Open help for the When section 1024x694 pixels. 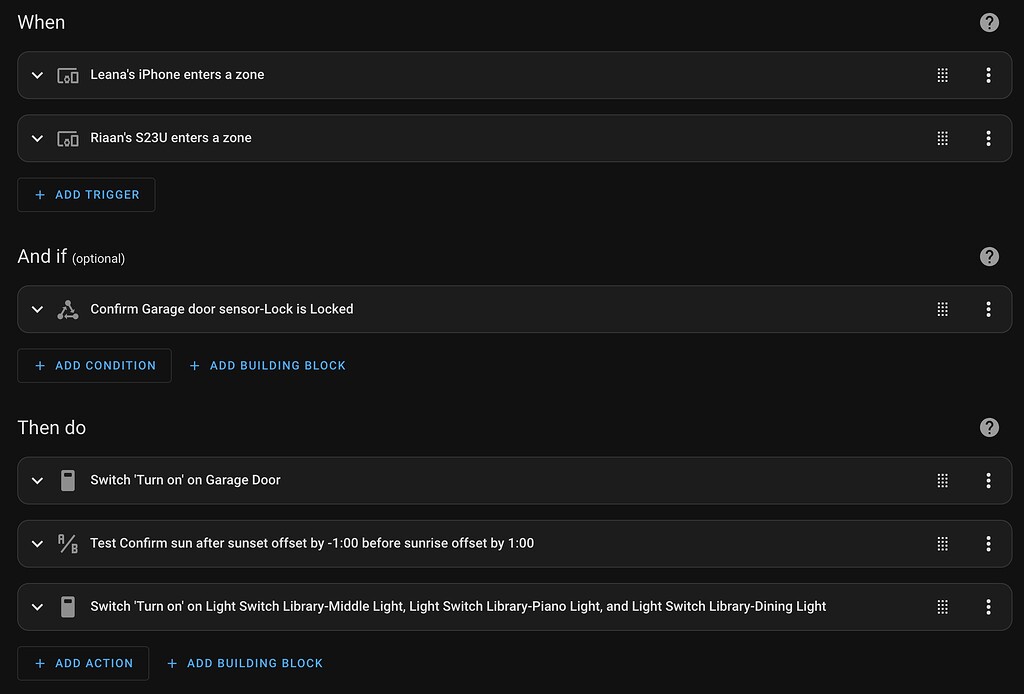[989, 23]
